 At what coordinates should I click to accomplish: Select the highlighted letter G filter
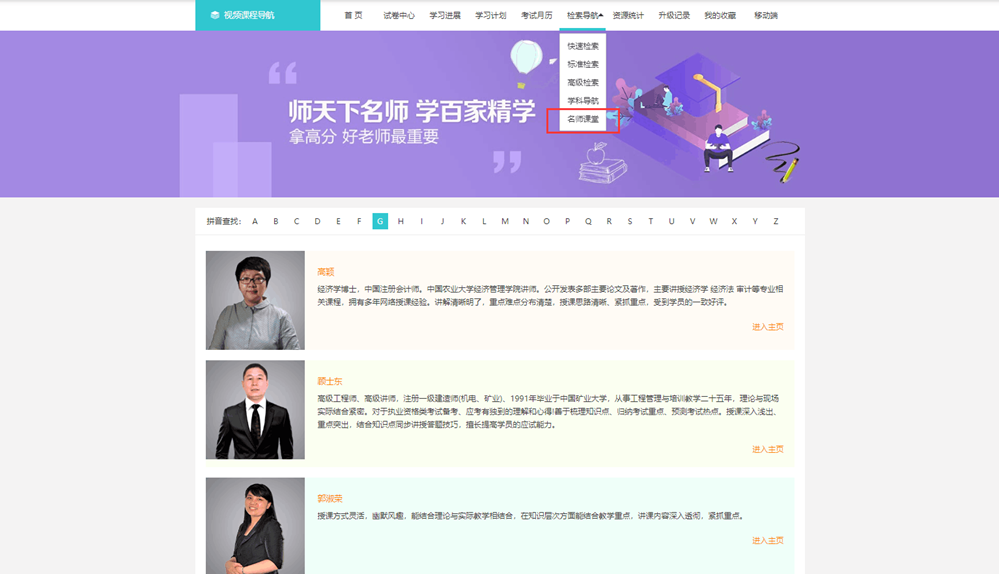[380, 221]
